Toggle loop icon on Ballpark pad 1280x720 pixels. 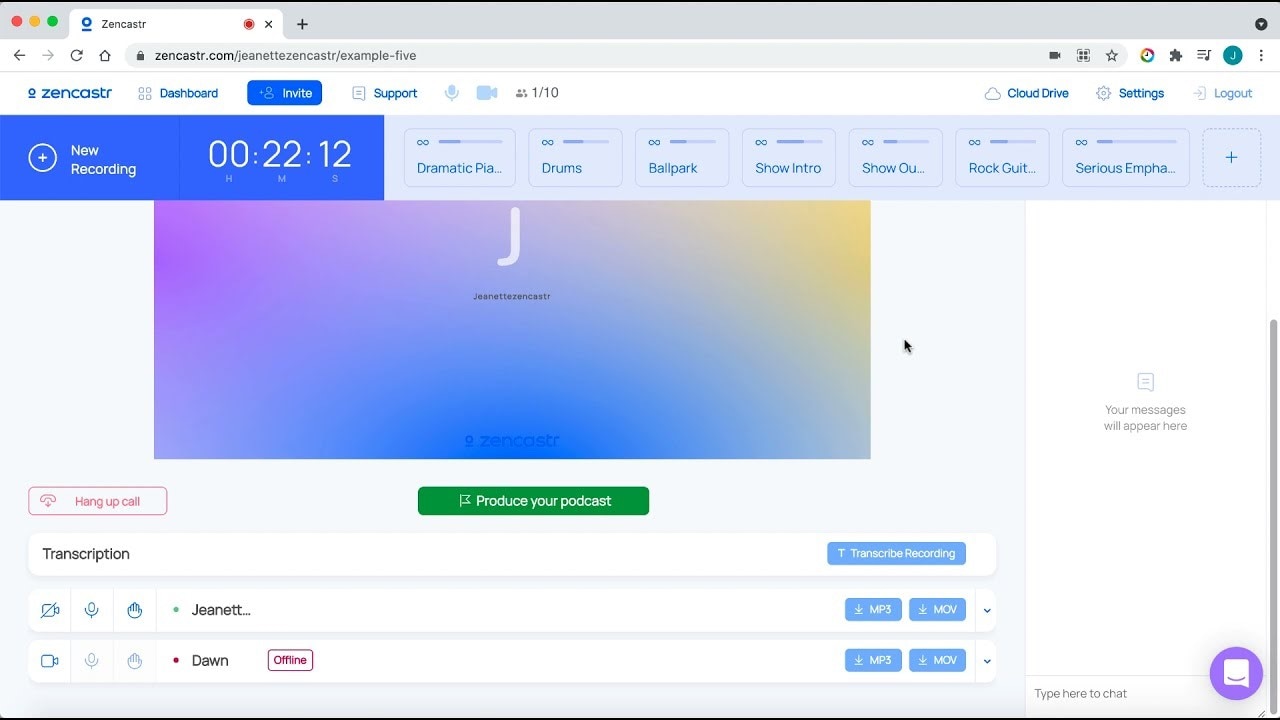(x=654, y=142)
